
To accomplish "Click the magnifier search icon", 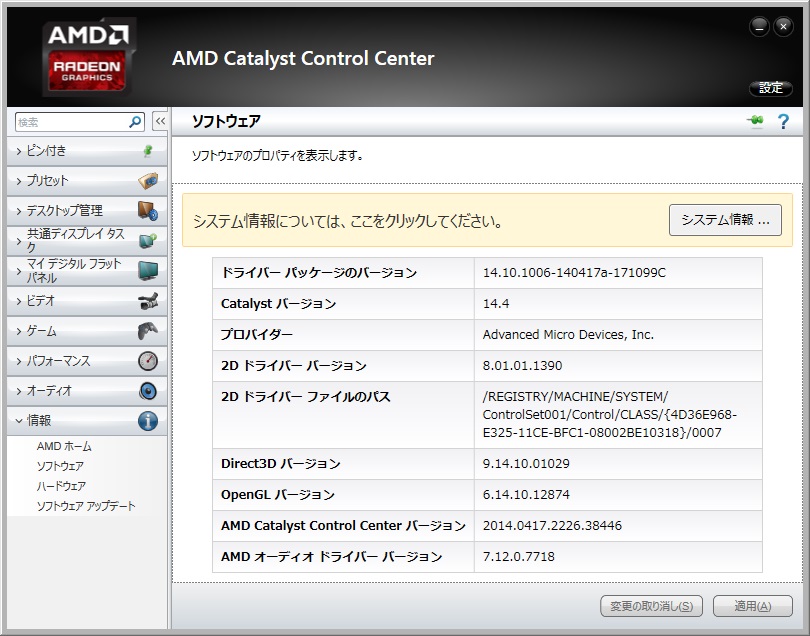I will [135, 122].
